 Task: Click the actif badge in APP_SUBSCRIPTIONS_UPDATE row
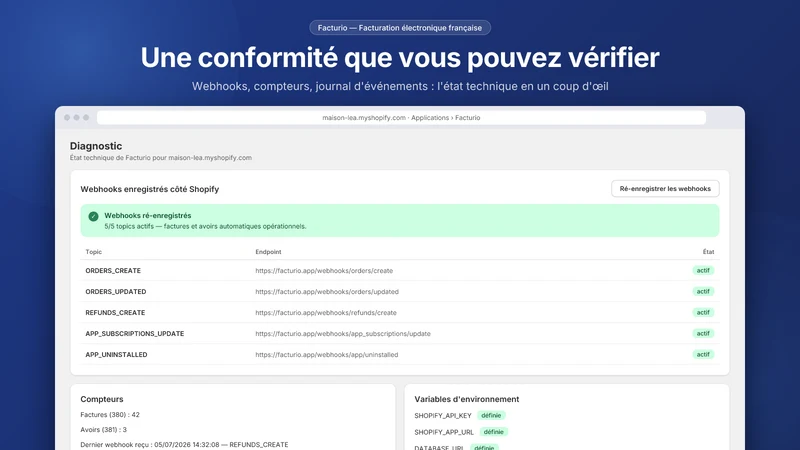703,333
